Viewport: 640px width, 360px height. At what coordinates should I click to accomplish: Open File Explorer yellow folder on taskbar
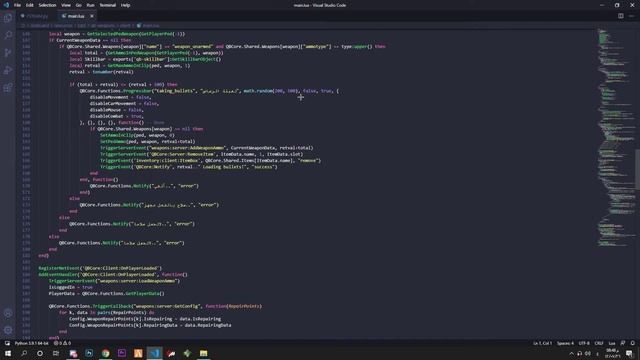(203, 353)
